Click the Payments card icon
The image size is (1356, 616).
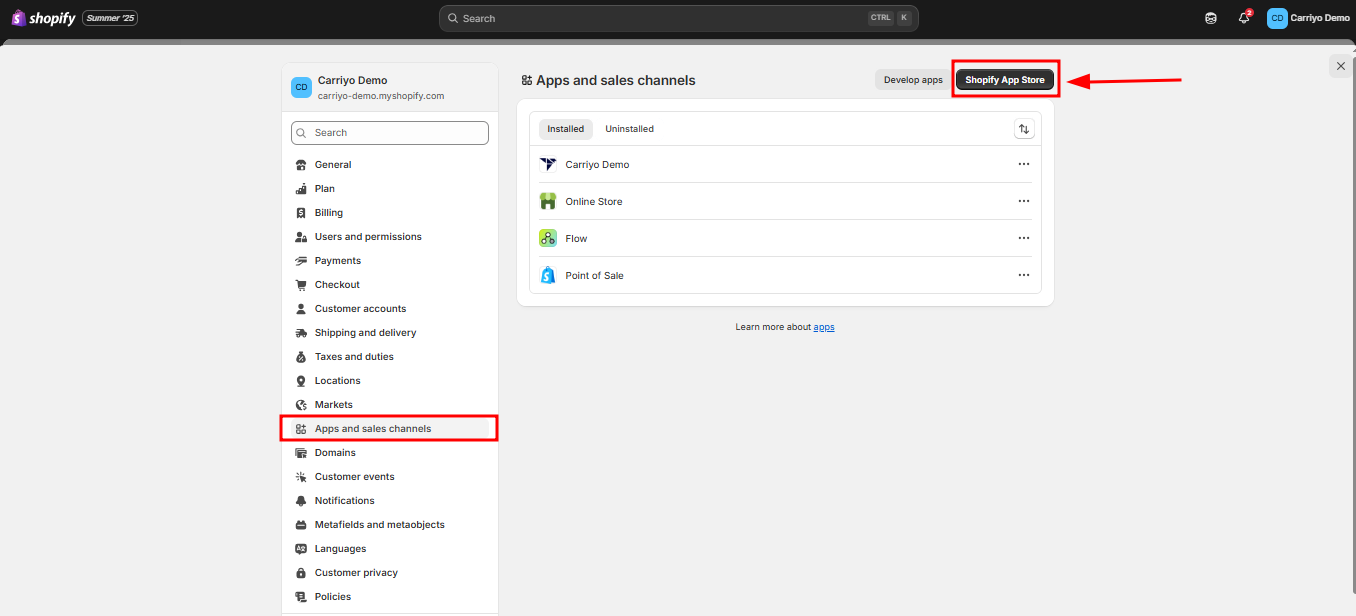click(x=301, y=261)
